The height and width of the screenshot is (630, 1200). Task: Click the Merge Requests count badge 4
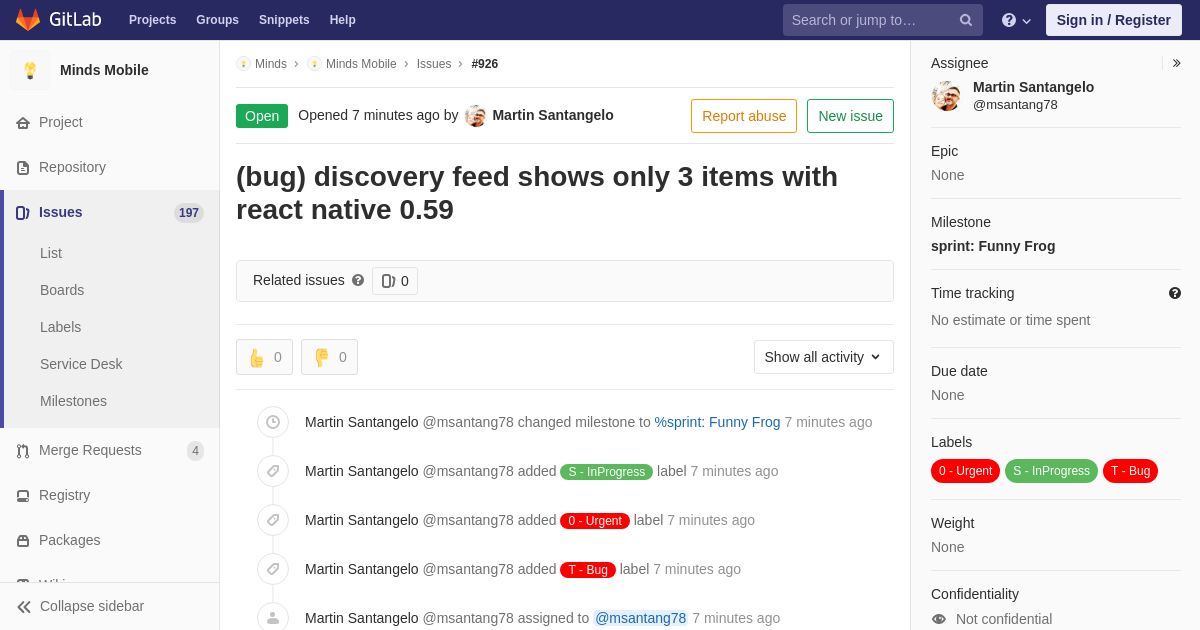(196, 451)
